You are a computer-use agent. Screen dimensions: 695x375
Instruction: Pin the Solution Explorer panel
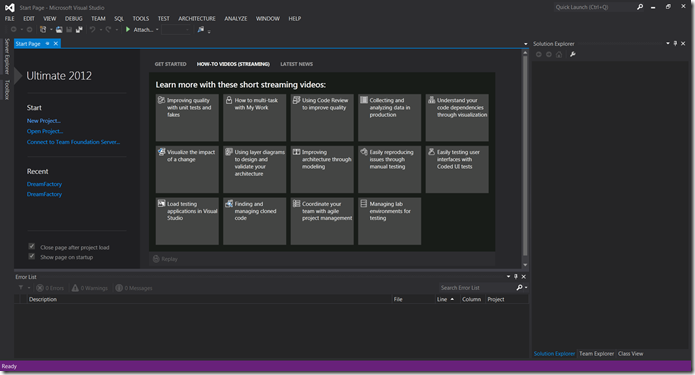[x=675, y=43]
